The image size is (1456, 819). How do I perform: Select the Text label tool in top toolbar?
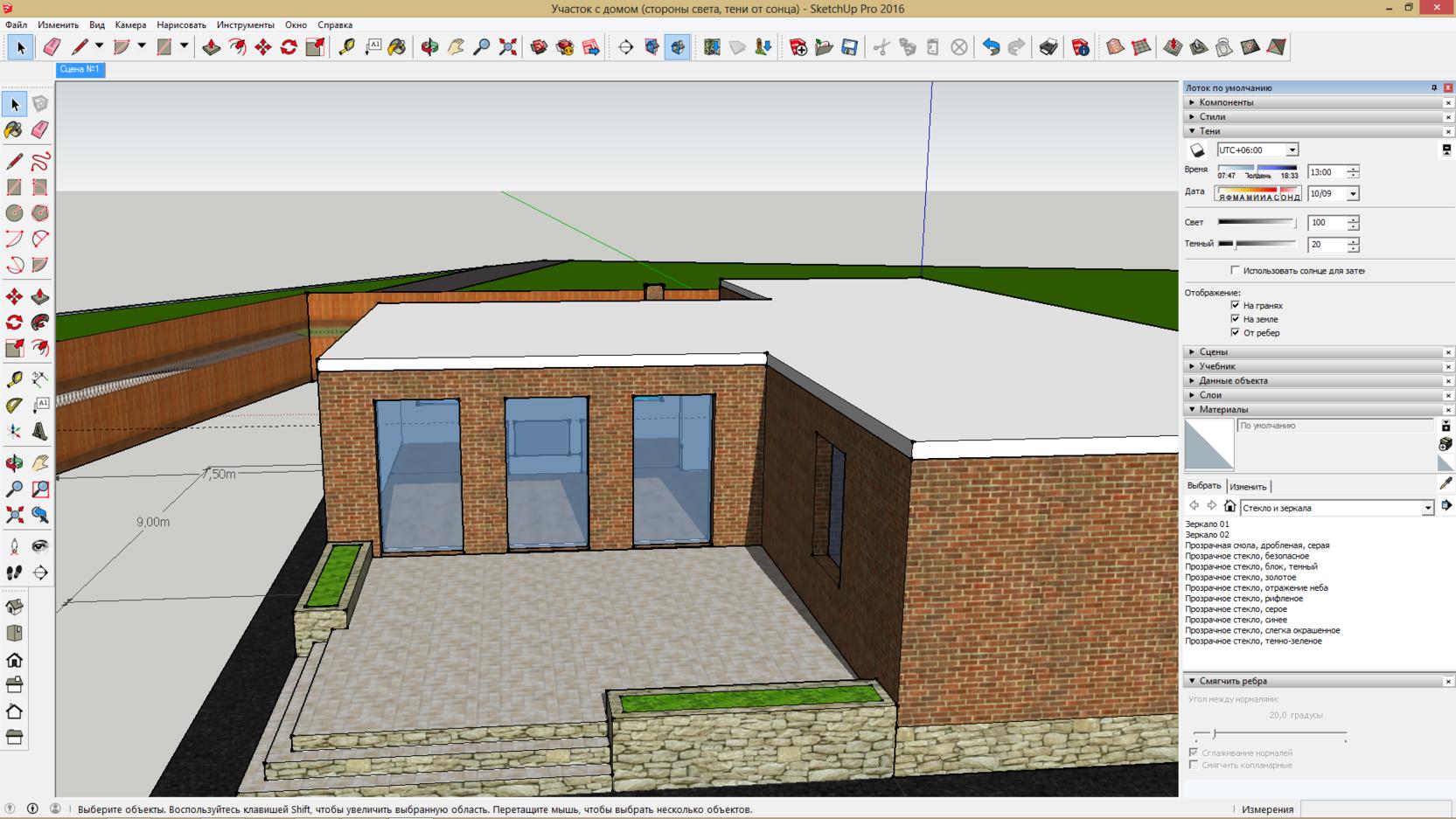click(373, 47)
